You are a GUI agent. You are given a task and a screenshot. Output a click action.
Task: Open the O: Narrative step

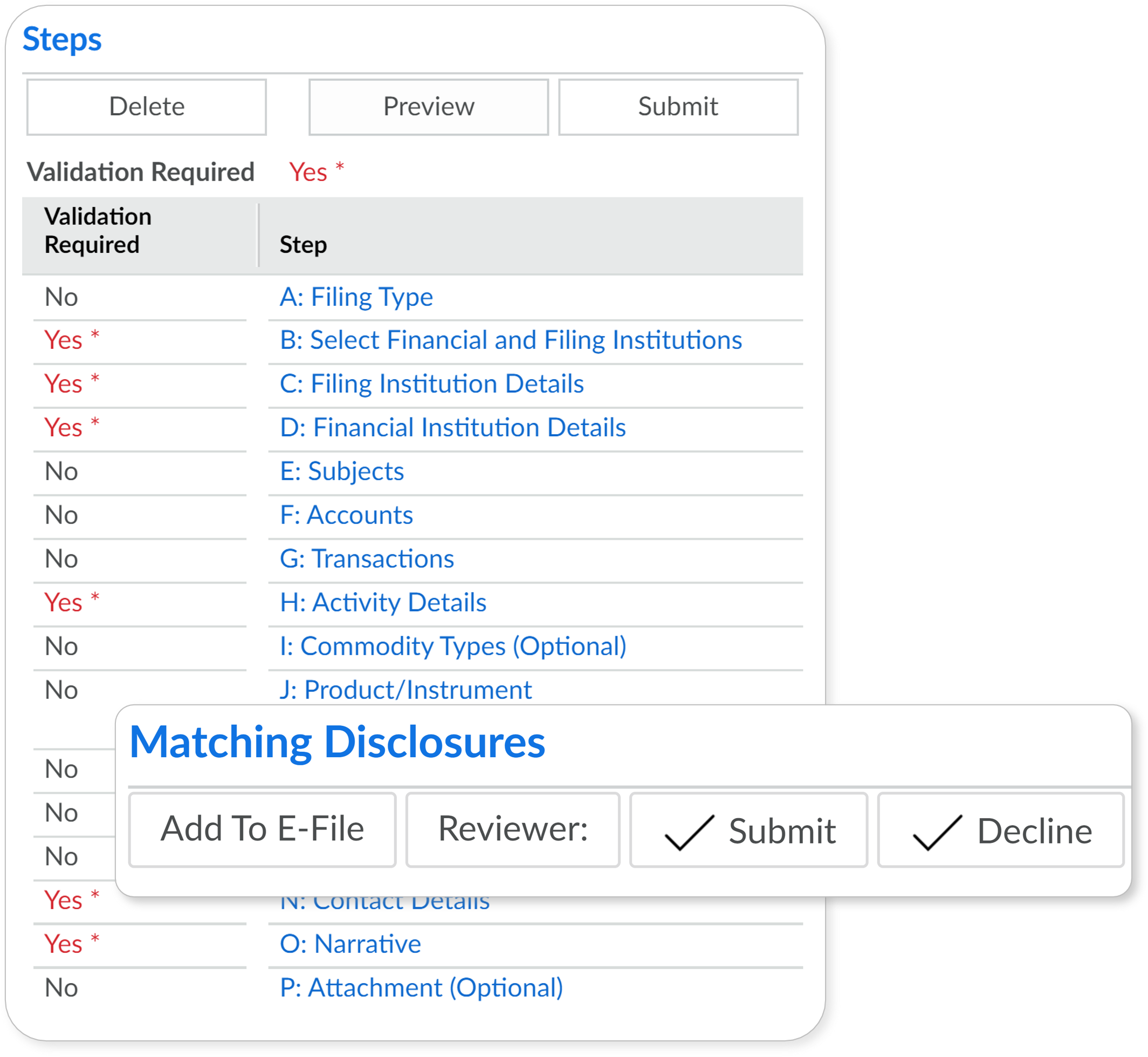coord(350,944)
